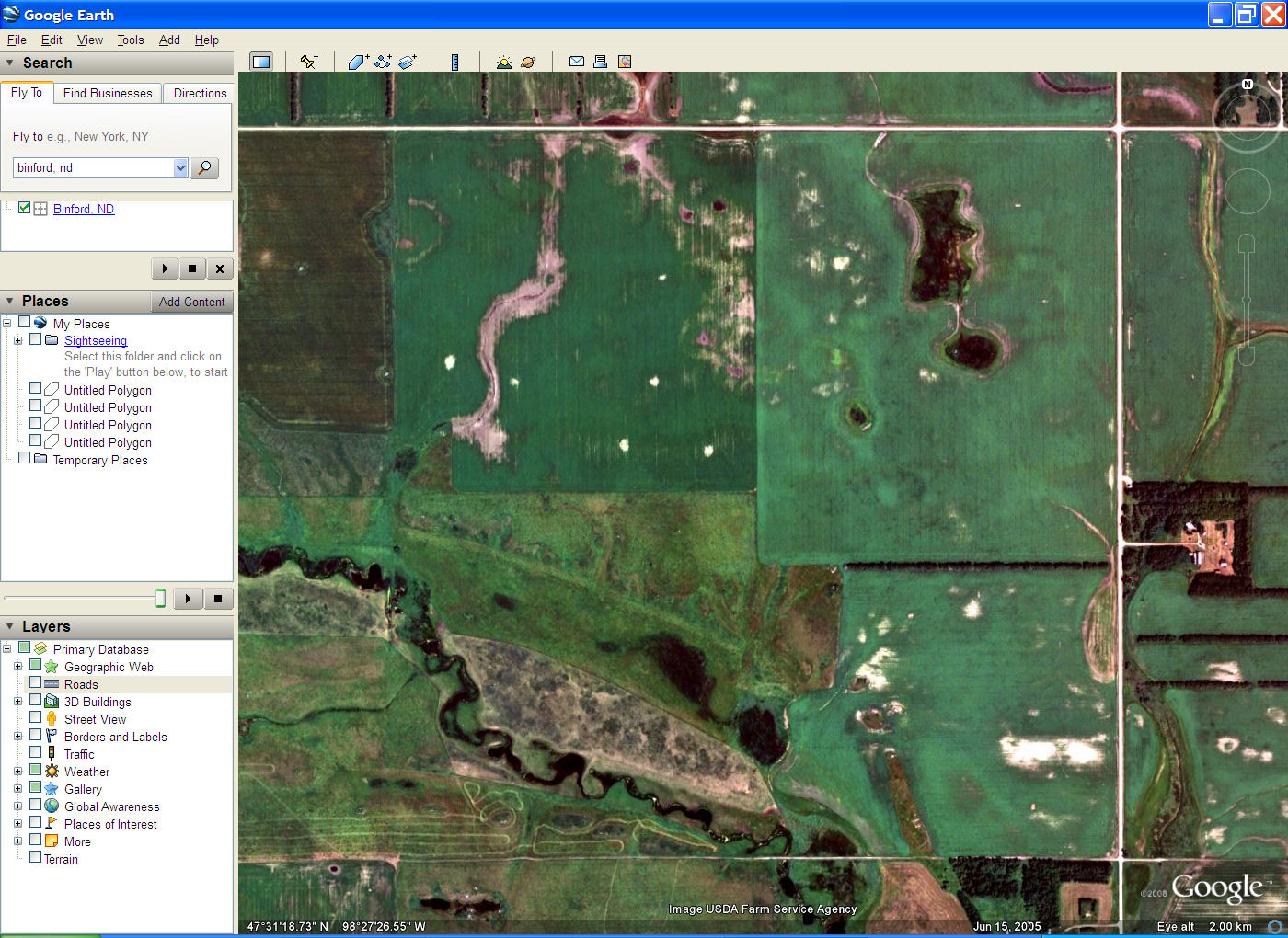
Task: Select the Places of Interest layer
Action: click(110, 824)
